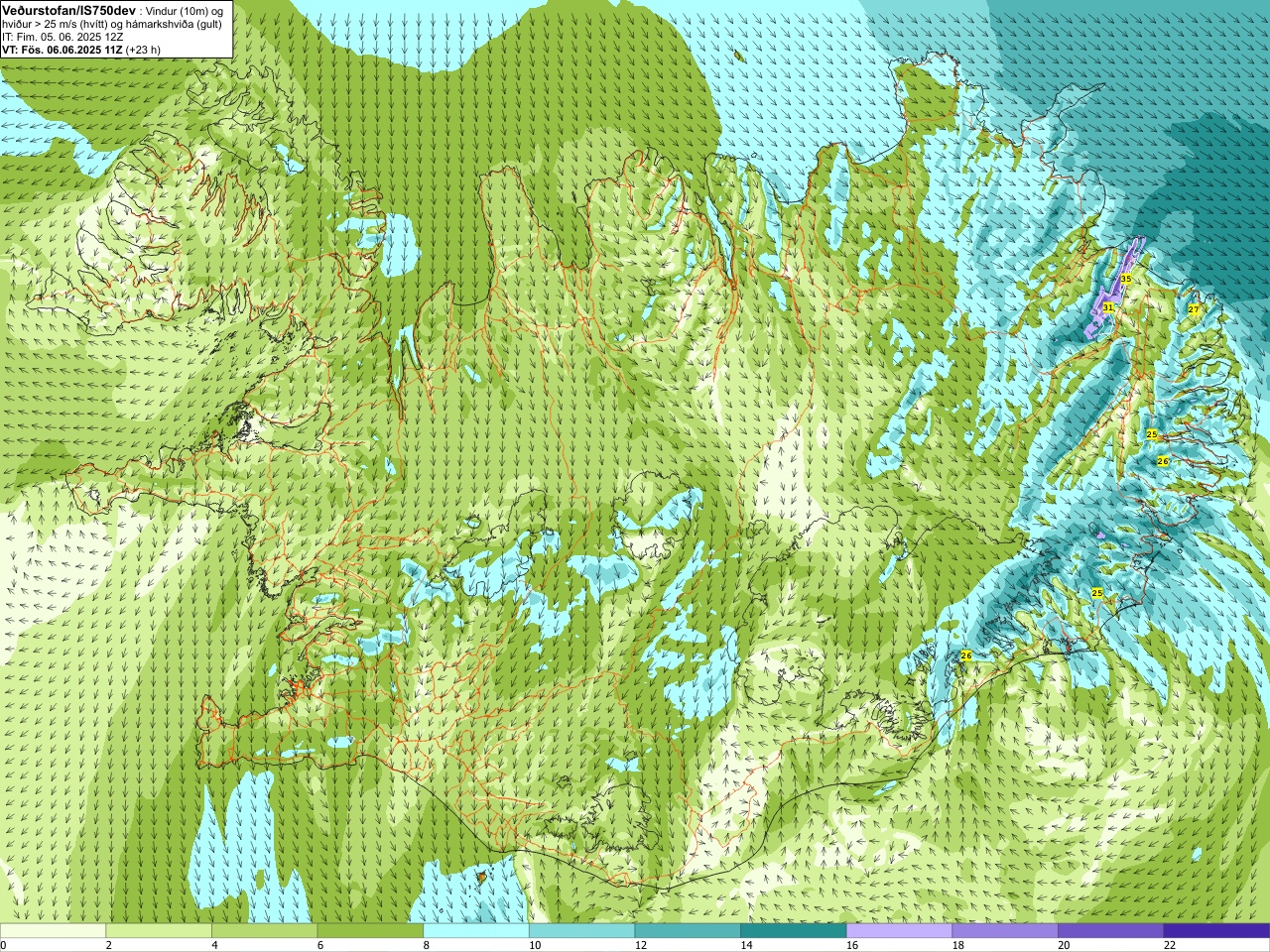
Task: Click the yellow gust label "31"
Action: [x=1107, y=308]
